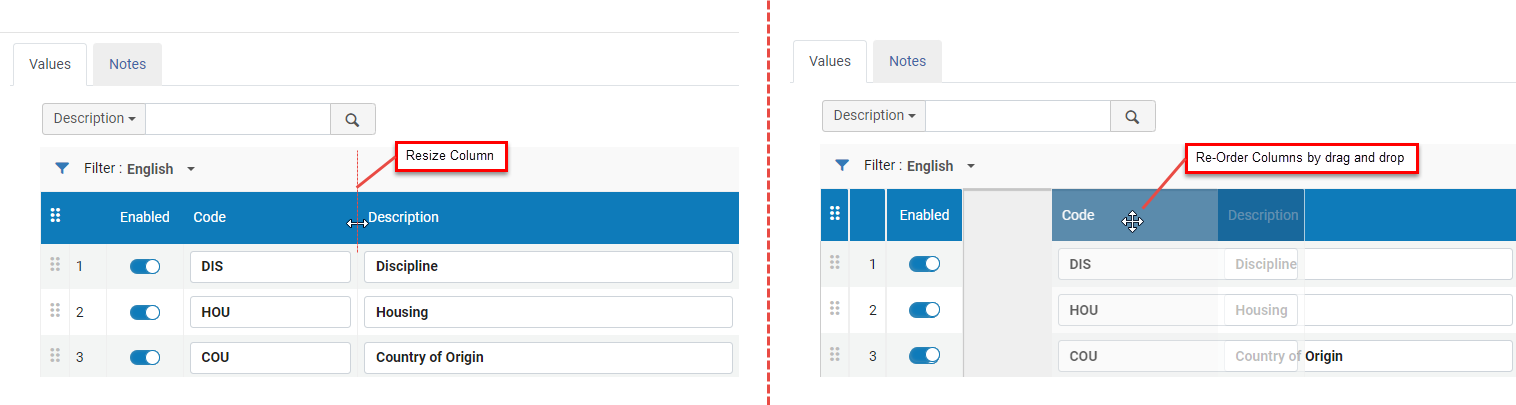The width and height of the screenshot is (1516, 405).
Task: Click row number 1 in left table
Action: click(80, 267)
